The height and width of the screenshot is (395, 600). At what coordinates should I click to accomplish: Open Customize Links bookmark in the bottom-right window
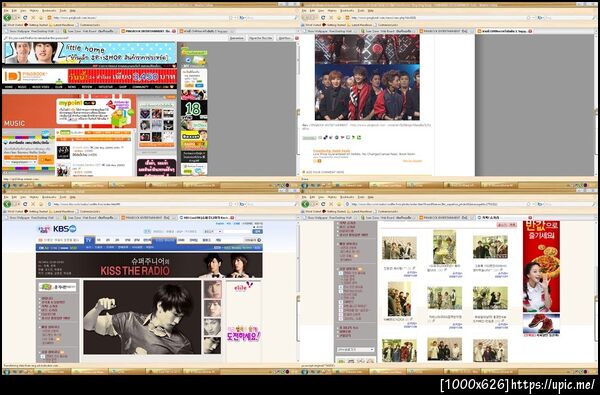click(386, 211)
